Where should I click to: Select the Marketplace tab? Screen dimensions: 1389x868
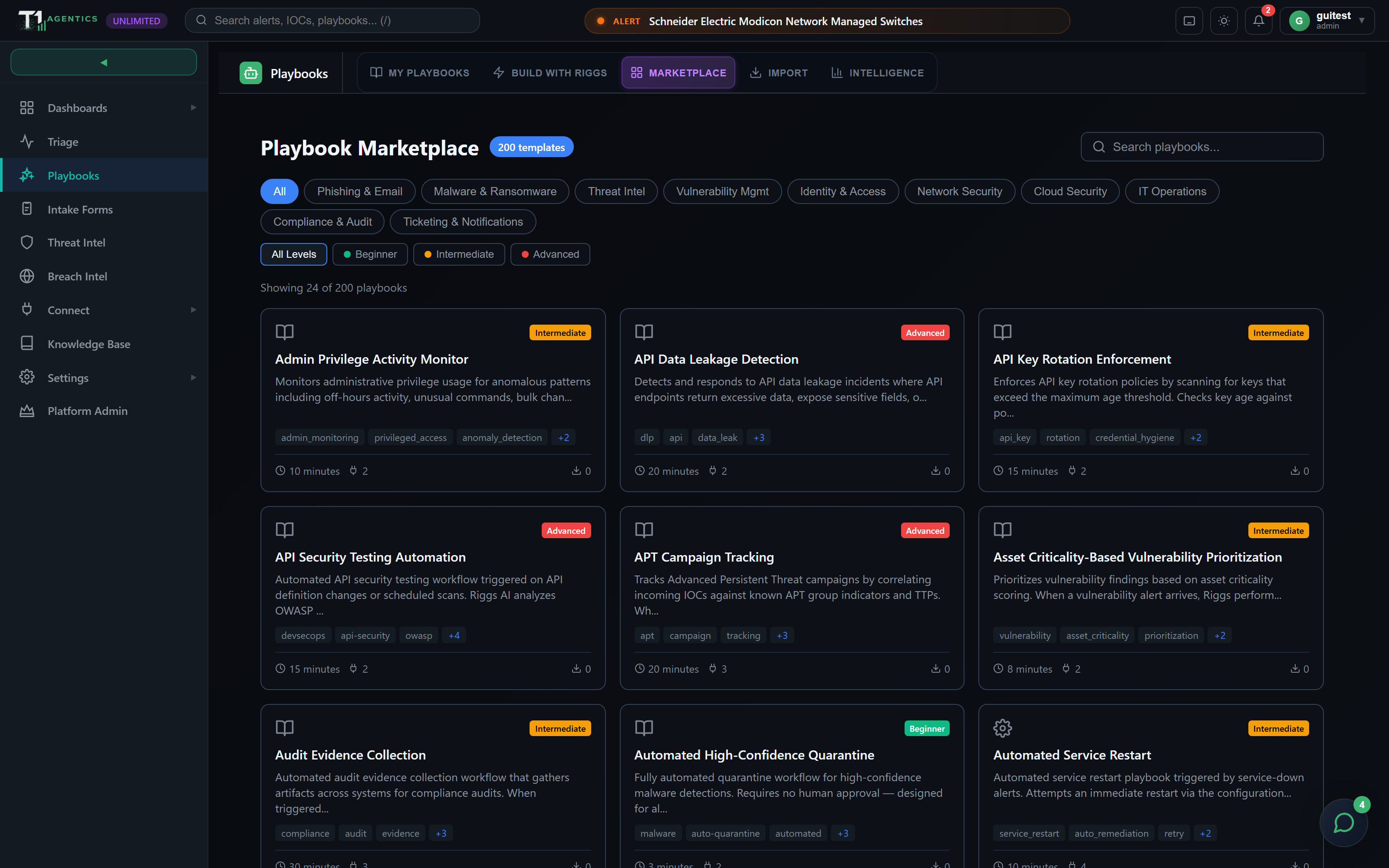pos(678,73)
